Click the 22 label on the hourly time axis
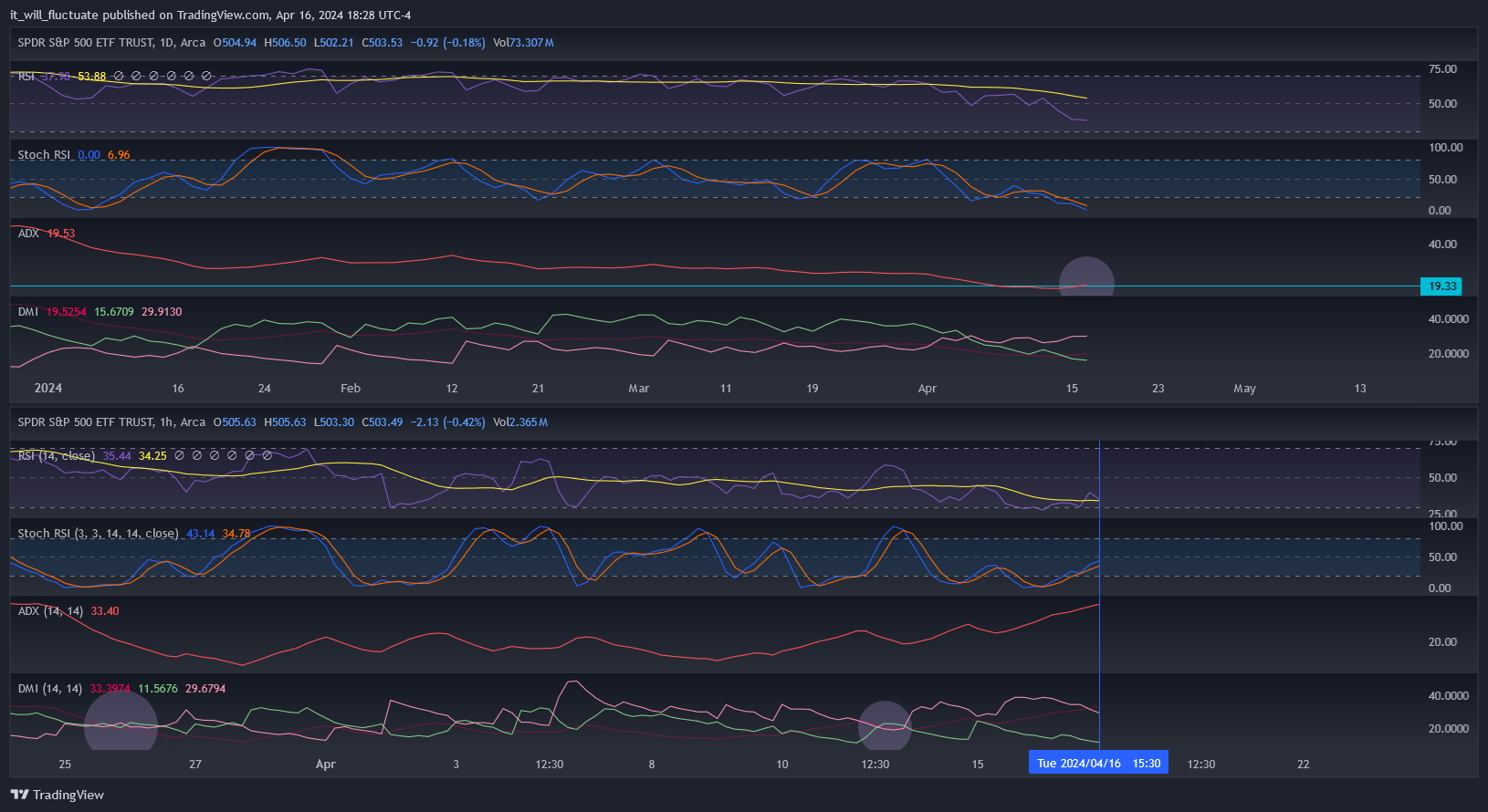The width and height of the screenshot is (1488, 812). [1304, 765]
